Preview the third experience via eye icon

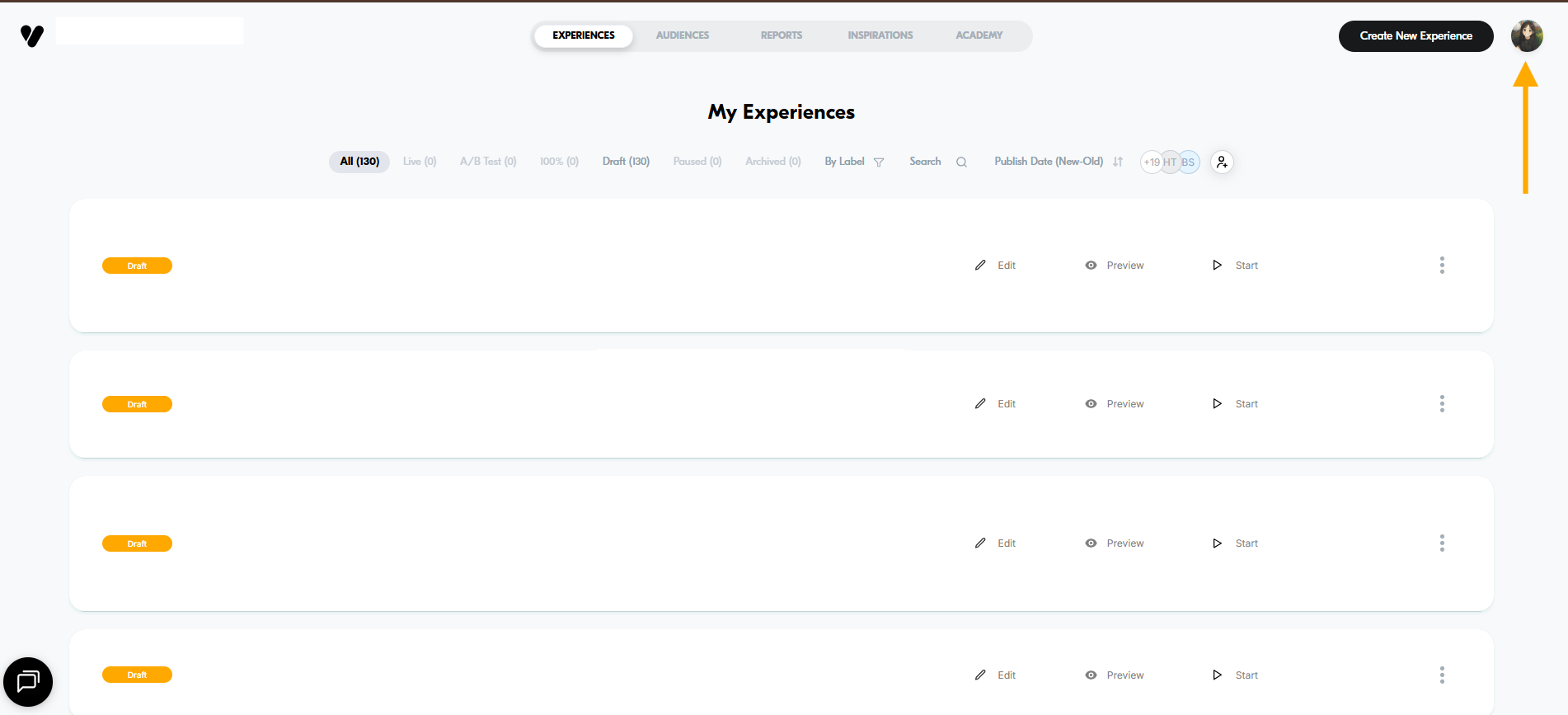[1091, 543]
